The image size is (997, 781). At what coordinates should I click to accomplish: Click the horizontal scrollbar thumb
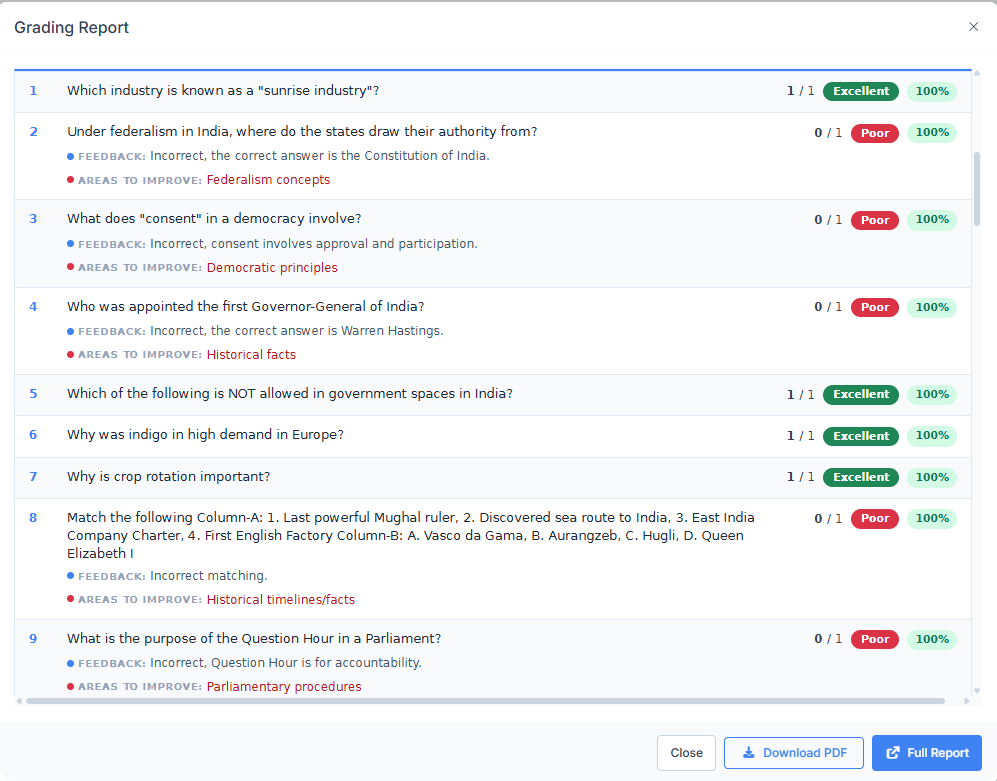point(486,701)
